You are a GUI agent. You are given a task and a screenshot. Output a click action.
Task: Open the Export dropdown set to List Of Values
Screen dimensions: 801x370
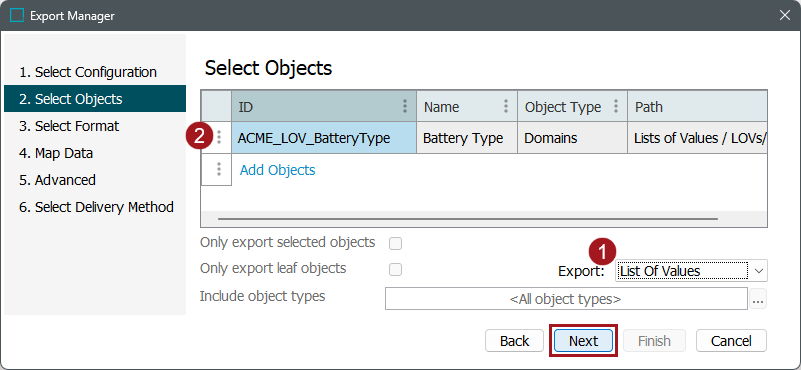[692, 270]
